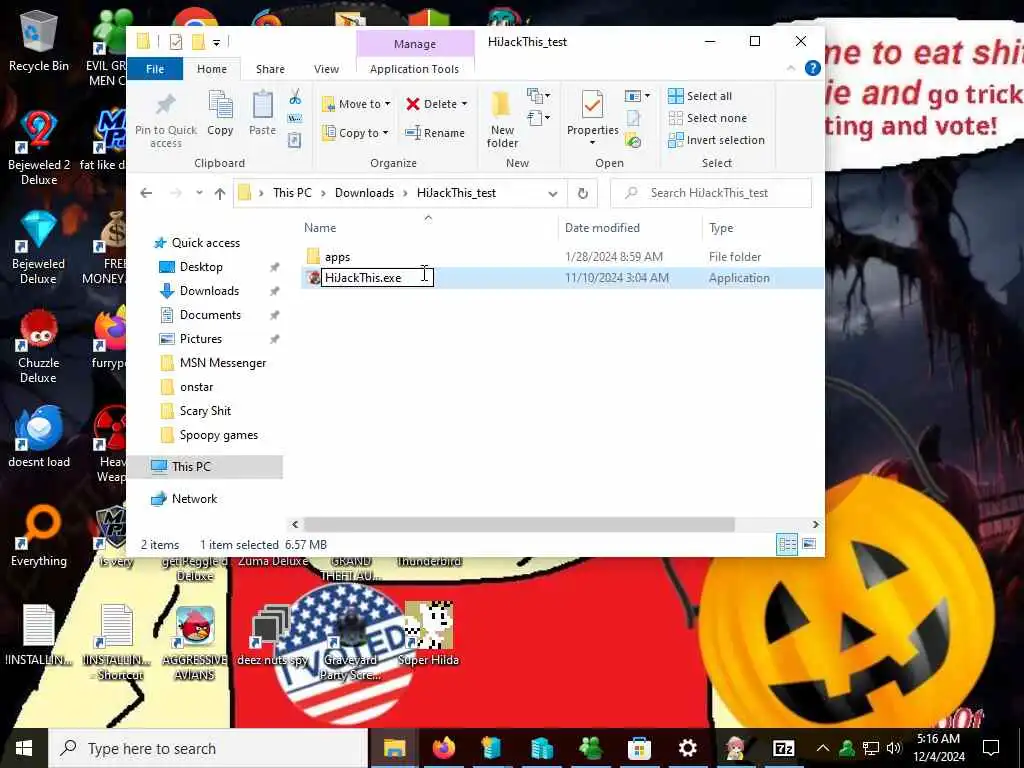Go Up one folder level arrow
The image size is (1024, 768).
(x=220, y=193)
